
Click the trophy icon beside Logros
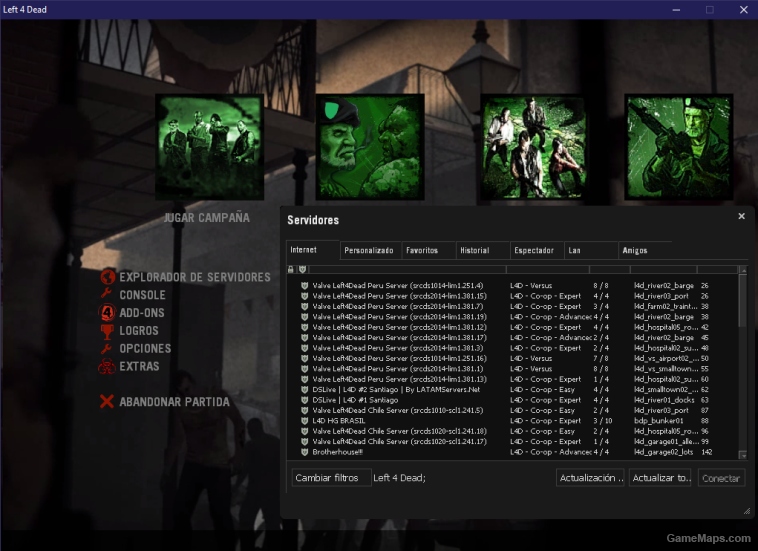107,331
